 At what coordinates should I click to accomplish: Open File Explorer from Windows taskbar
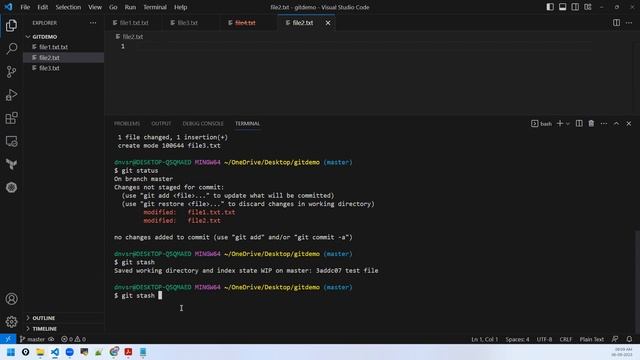[40, 352]
